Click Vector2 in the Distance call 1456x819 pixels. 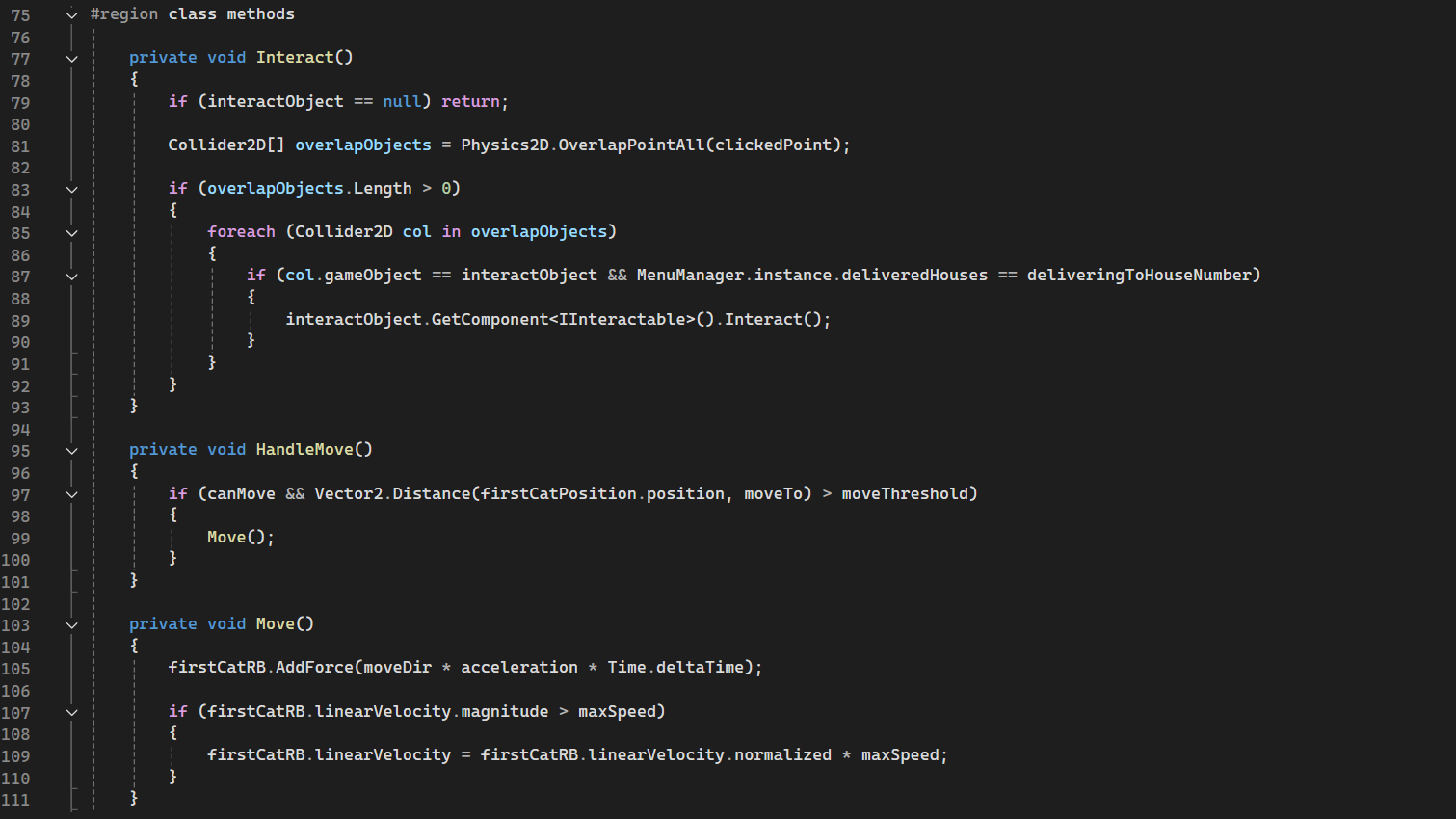click(x=349, y=494)
